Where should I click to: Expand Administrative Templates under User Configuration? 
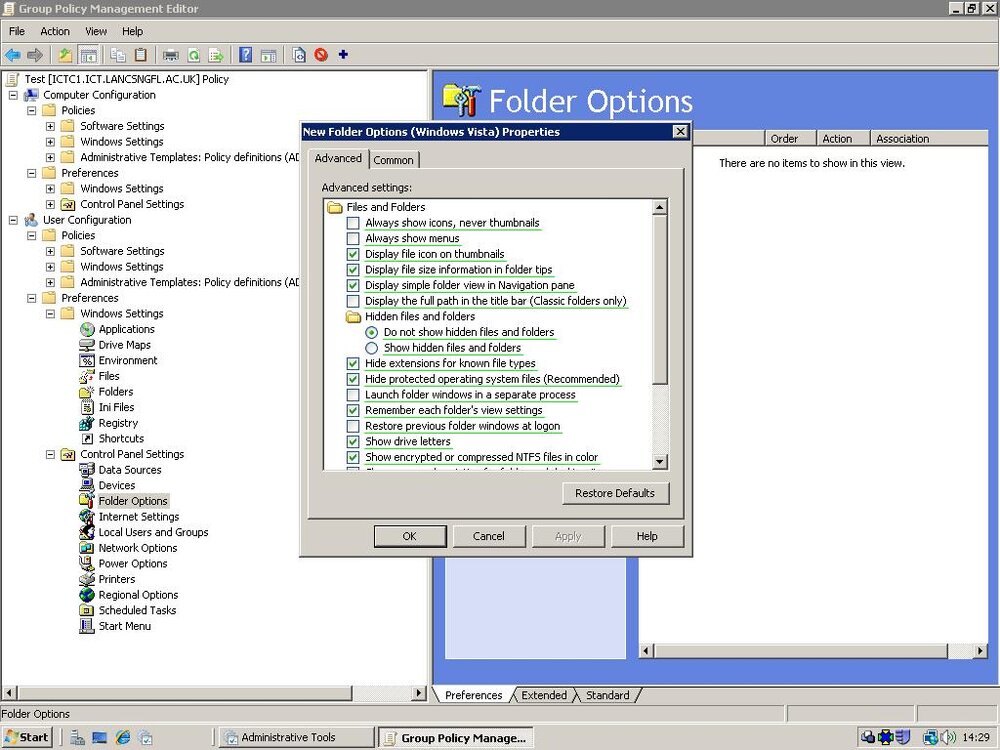tap(50, 283)
